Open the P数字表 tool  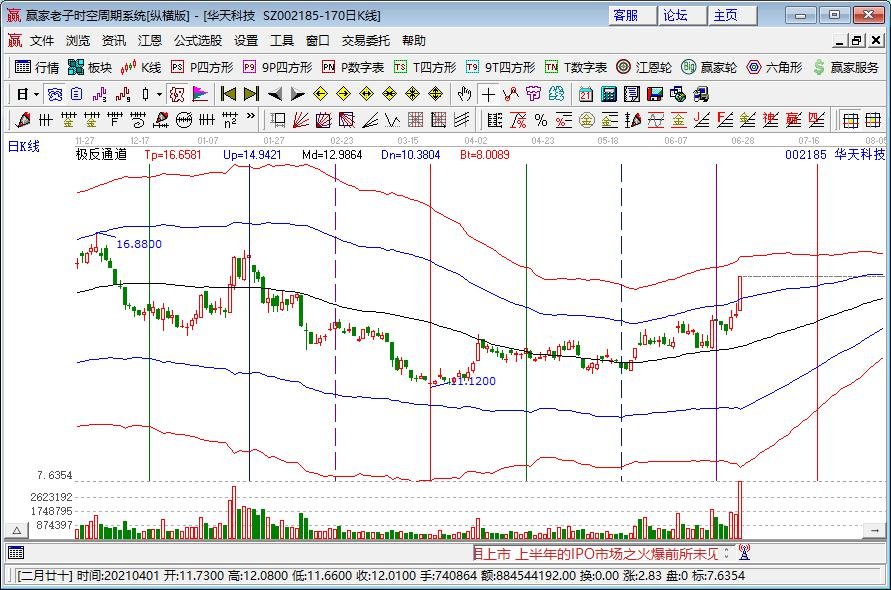353,68
